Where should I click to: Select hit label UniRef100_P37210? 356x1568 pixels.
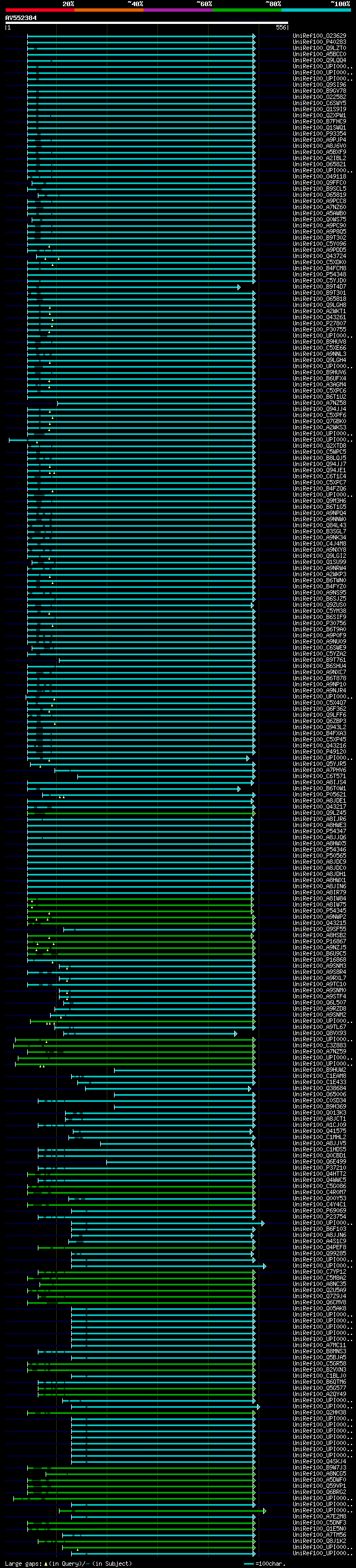click(319, 1168)
